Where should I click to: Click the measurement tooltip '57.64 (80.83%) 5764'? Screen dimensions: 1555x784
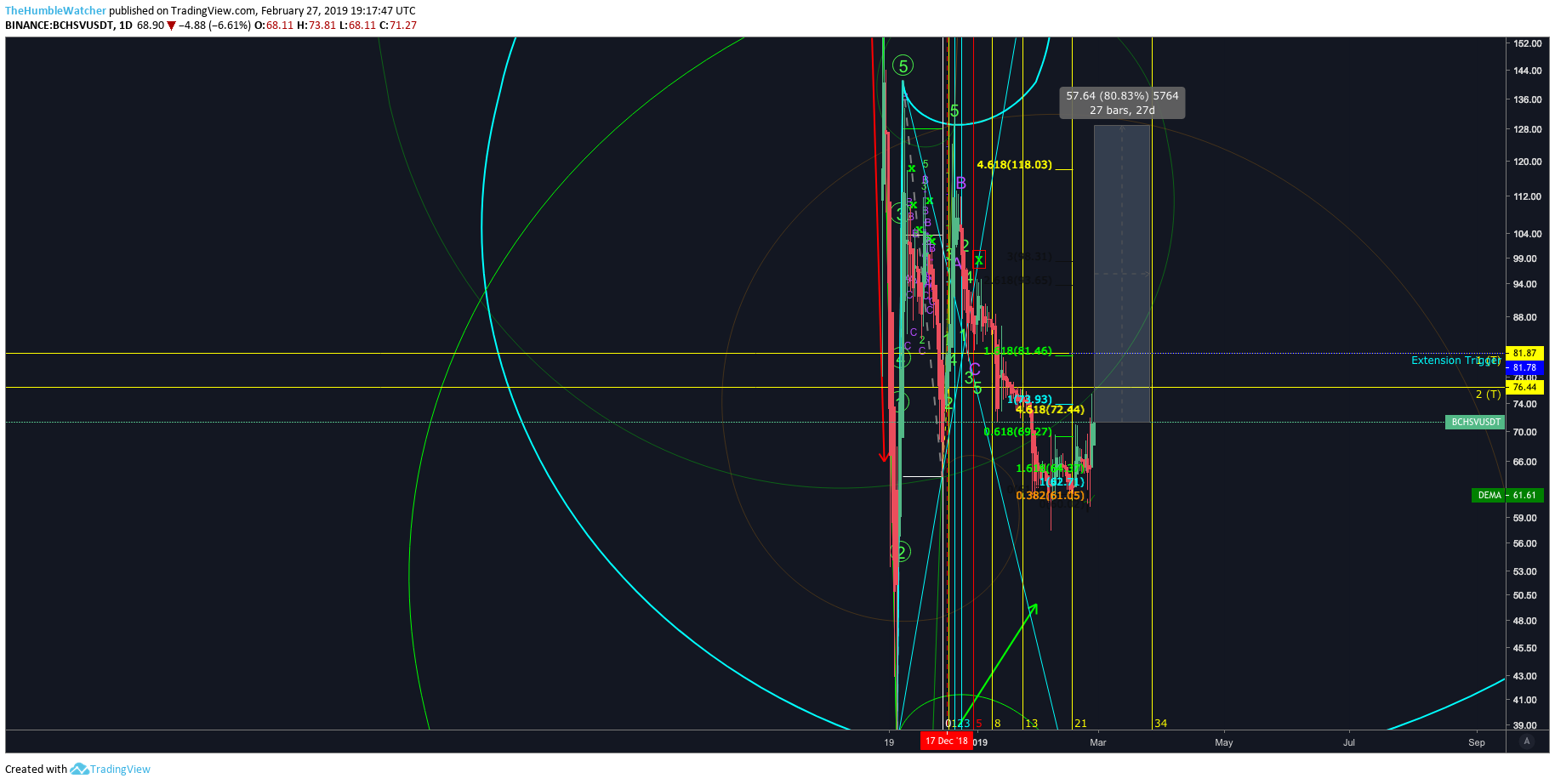1122,103
